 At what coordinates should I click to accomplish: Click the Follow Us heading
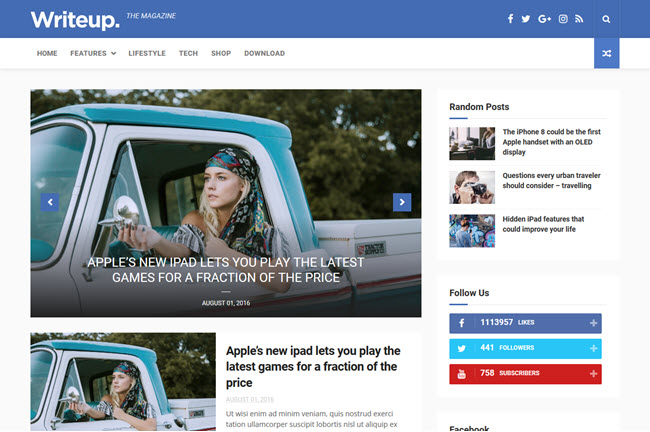pos(469,293)
